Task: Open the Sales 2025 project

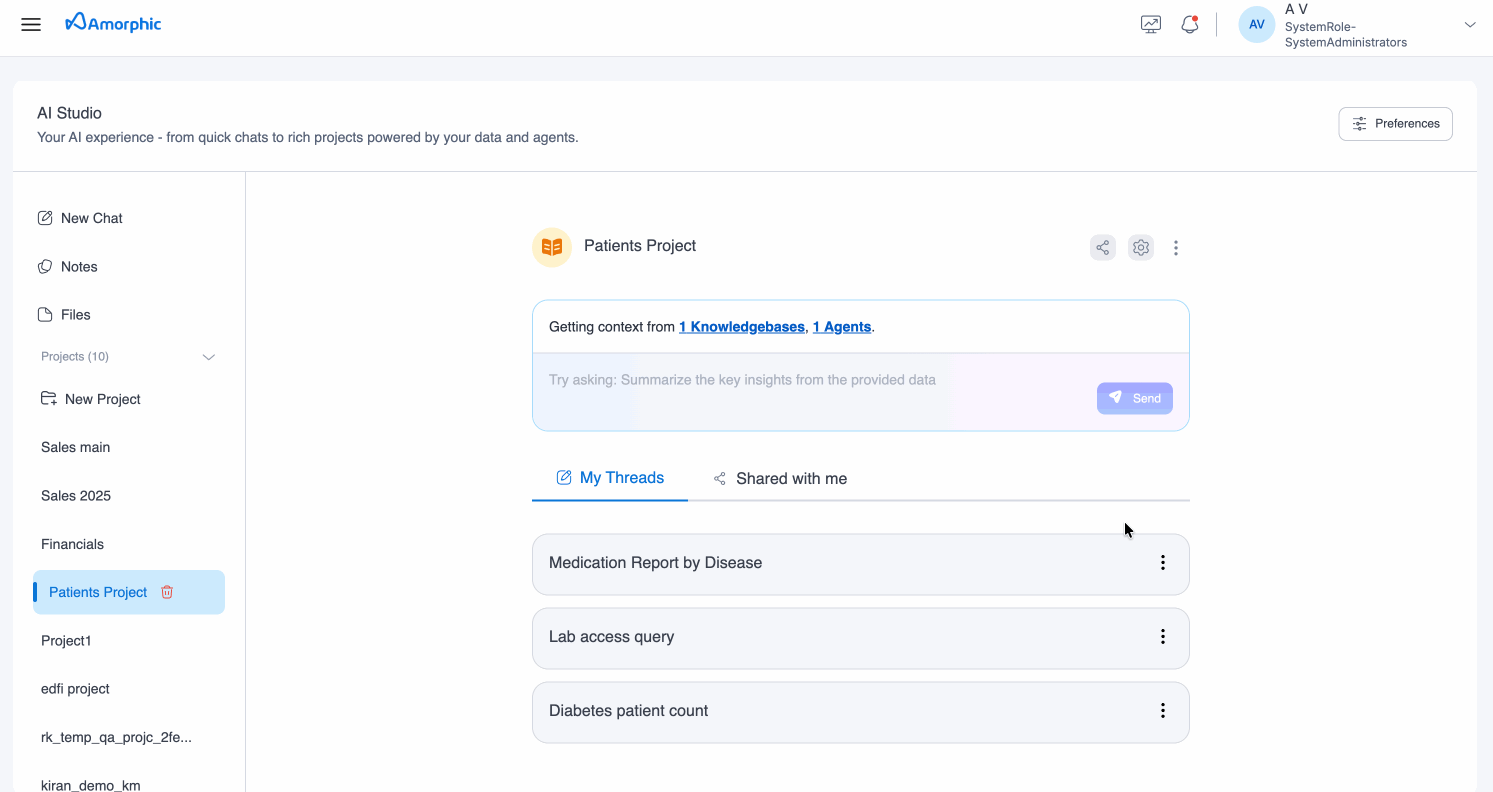Action: coord(76,496)
